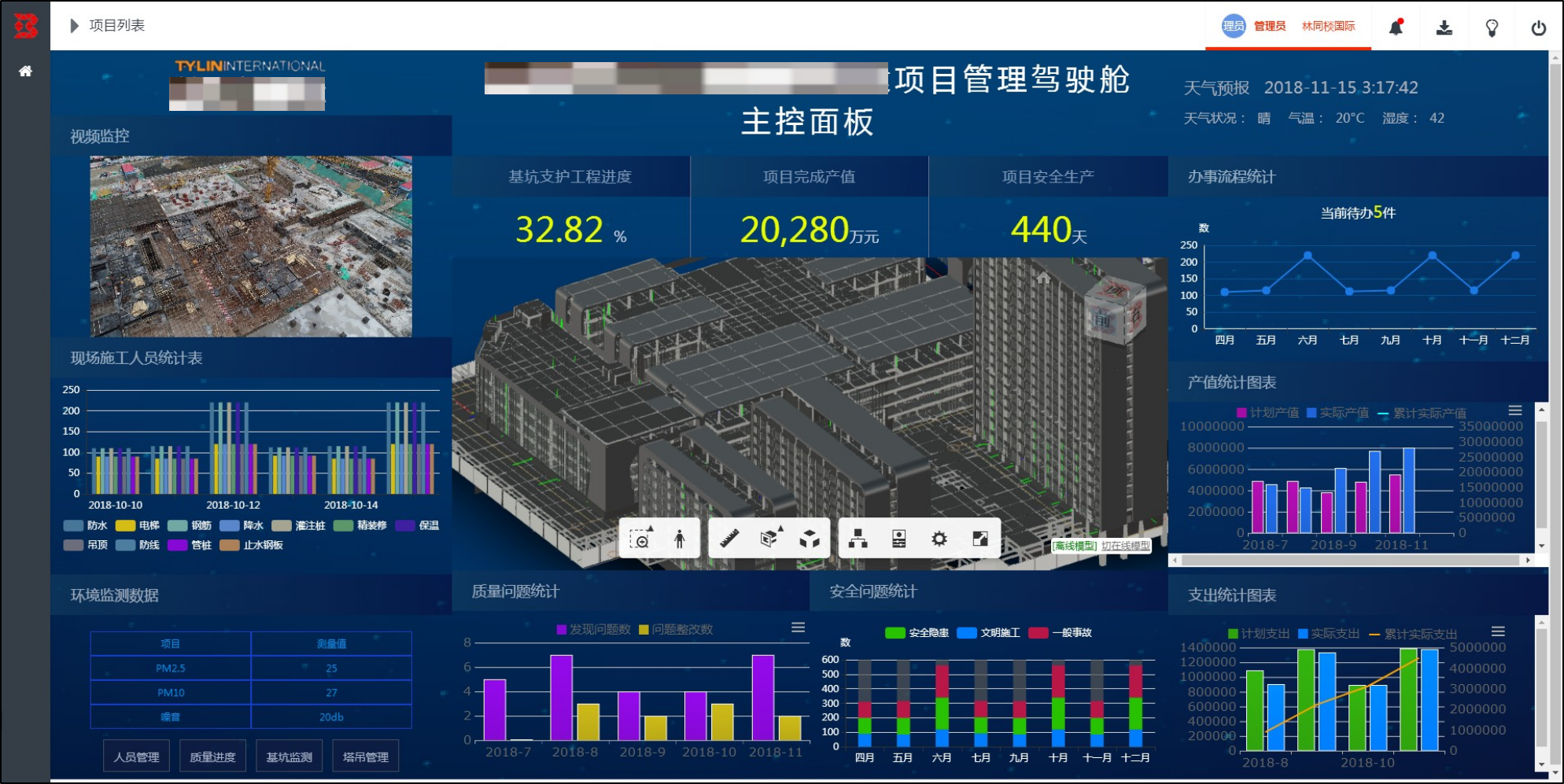Open the properties panel icon in viewer

[x=898, y=539]
